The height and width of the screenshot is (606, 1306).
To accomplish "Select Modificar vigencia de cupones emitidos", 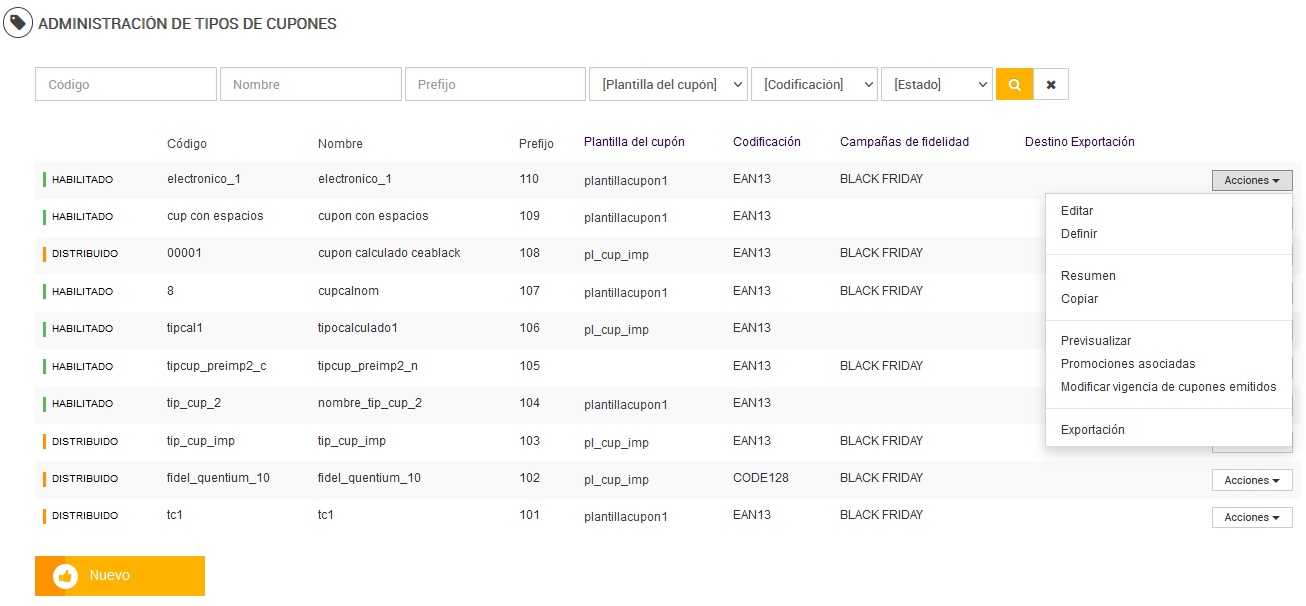I will pyautogui.click(x=1168, y=387).
